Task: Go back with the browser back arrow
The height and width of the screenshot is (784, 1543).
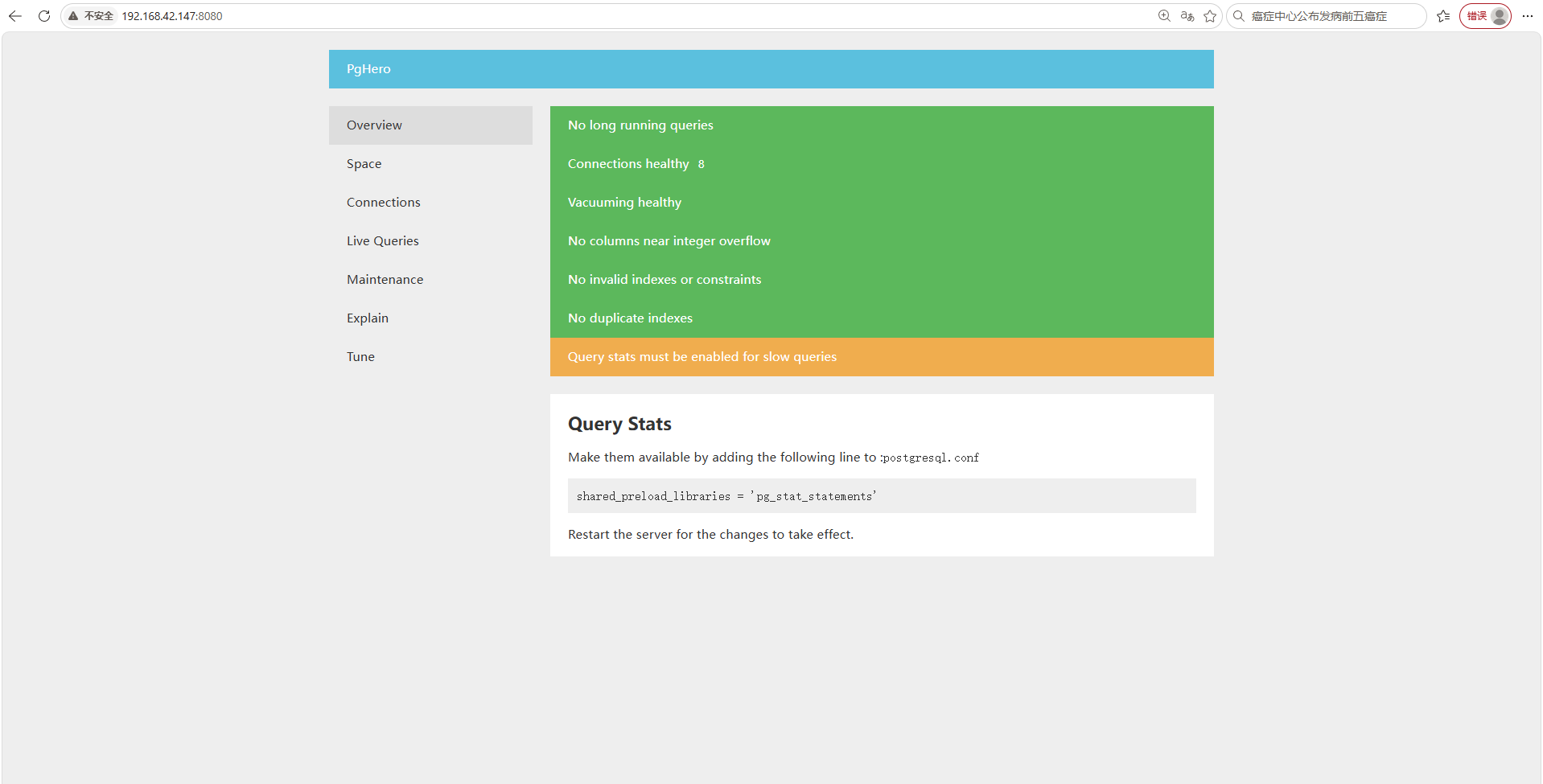Action: [x=15, y=16]
